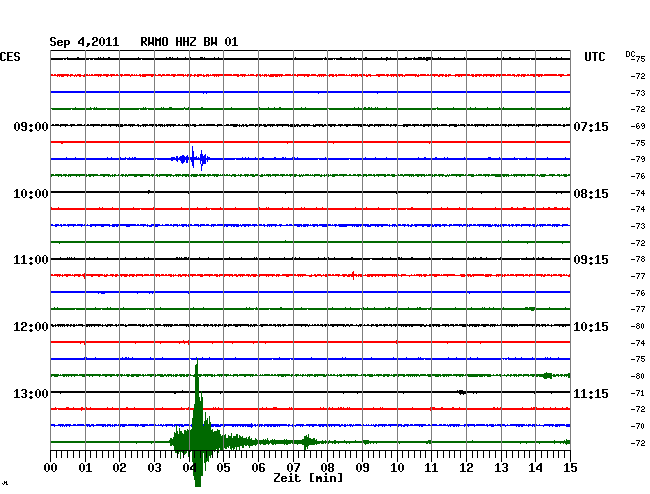Viewport: 650px width, 494px height.
Task: Pick minute tick label '00'
Action: click(51, 468)
